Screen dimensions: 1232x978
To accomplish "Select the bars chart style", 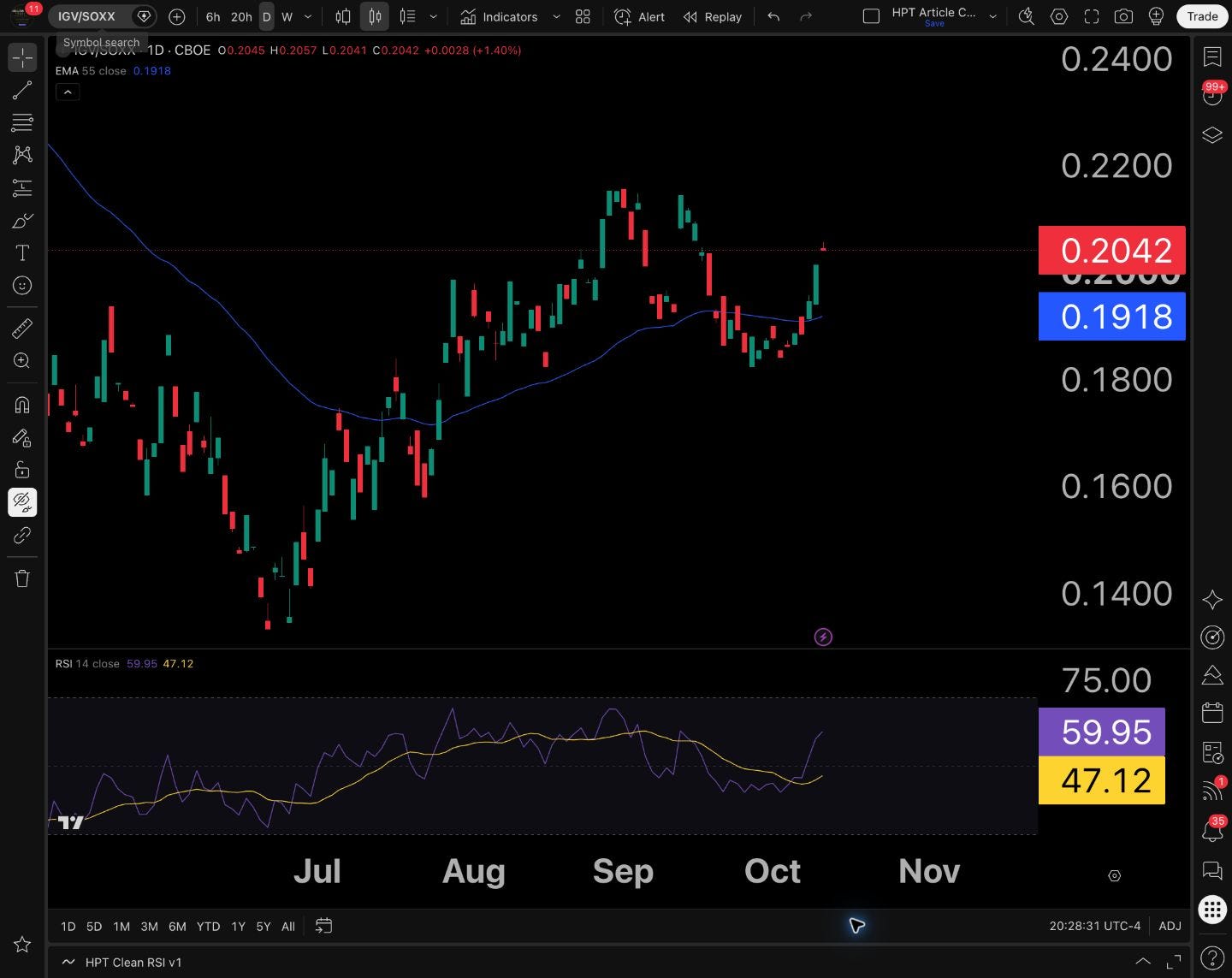I will (343, 16).
